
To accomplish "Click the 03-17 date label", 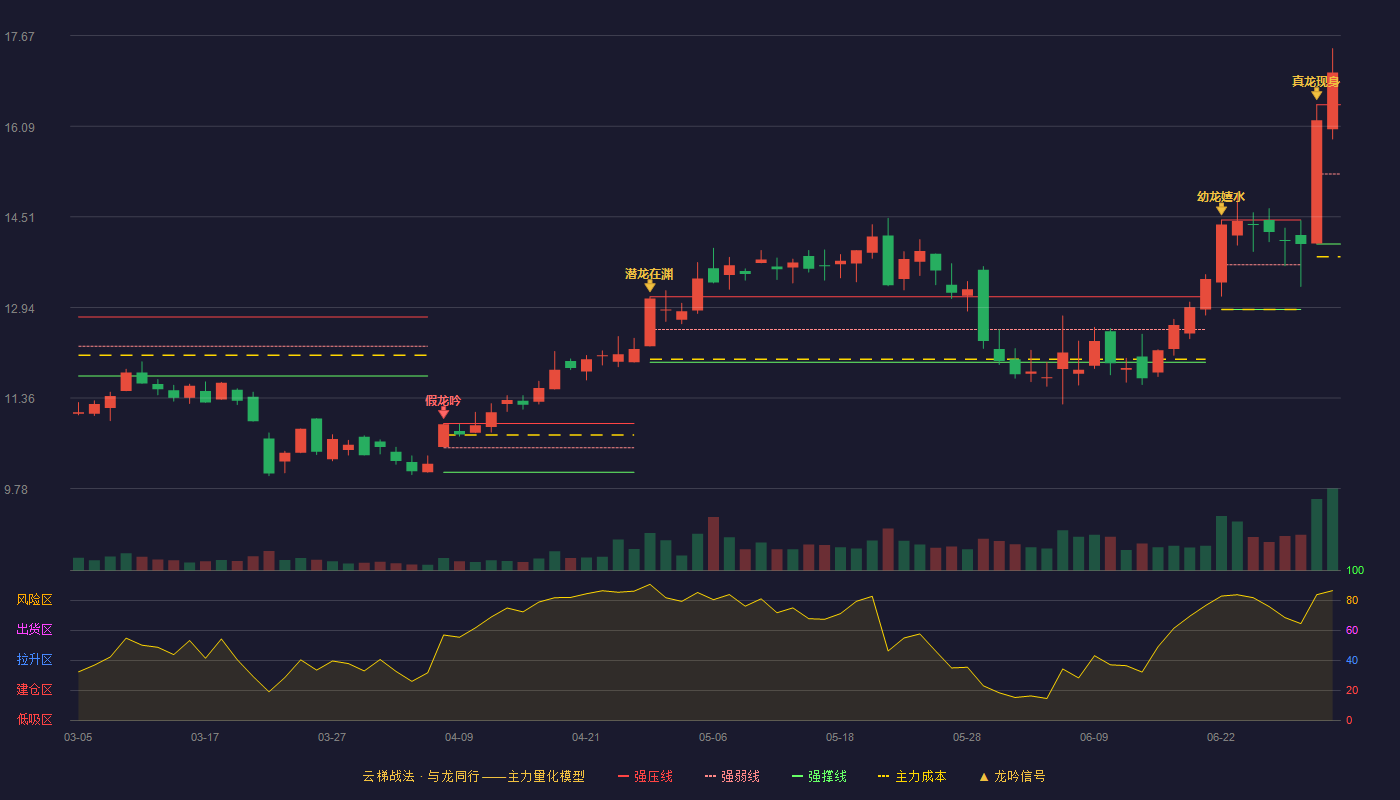I will pyautogui.click(x=205, y=737).
